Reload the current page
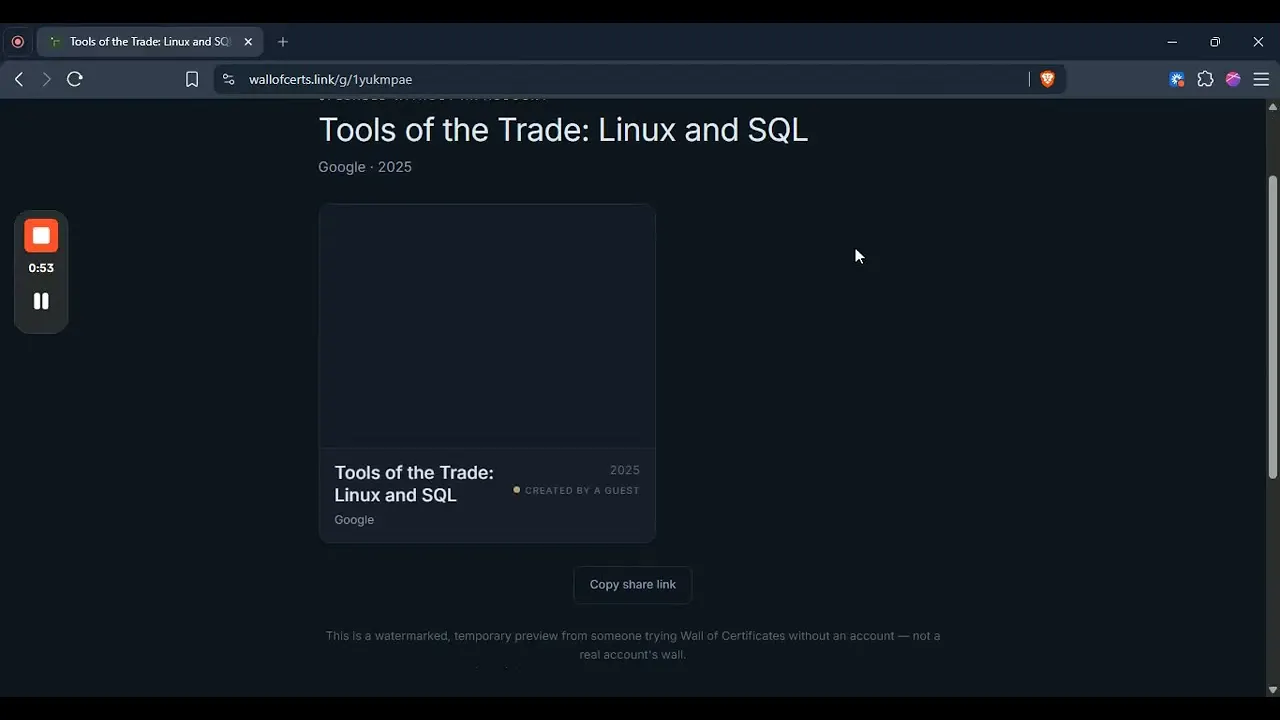The image size is (1280, 720). point(74,79)
